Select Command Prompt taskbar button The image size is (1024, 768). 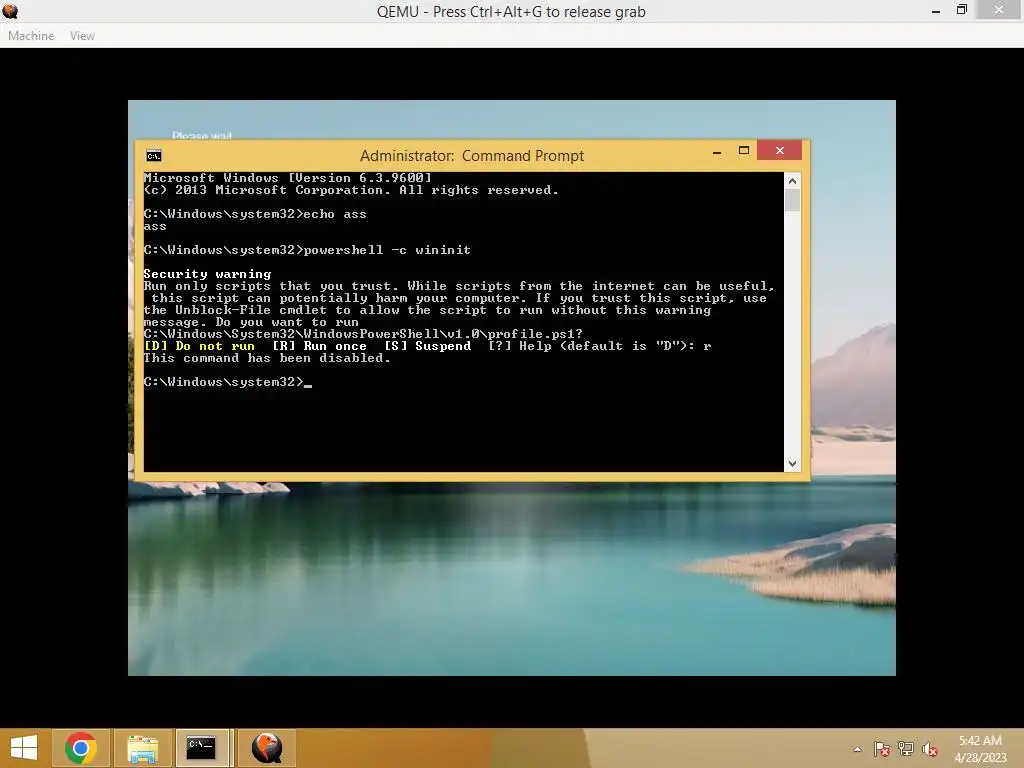click(202, 748)
